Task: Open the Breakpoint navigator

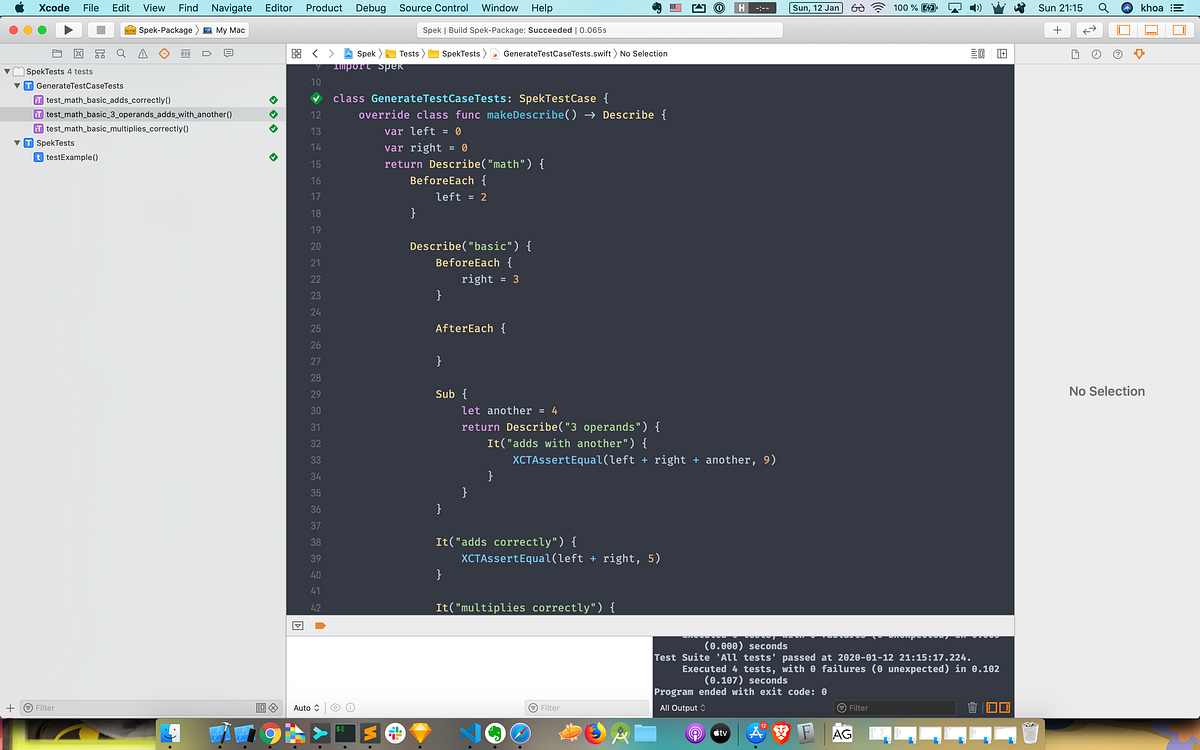Action: pyautogui.click(x=207, y=53)
